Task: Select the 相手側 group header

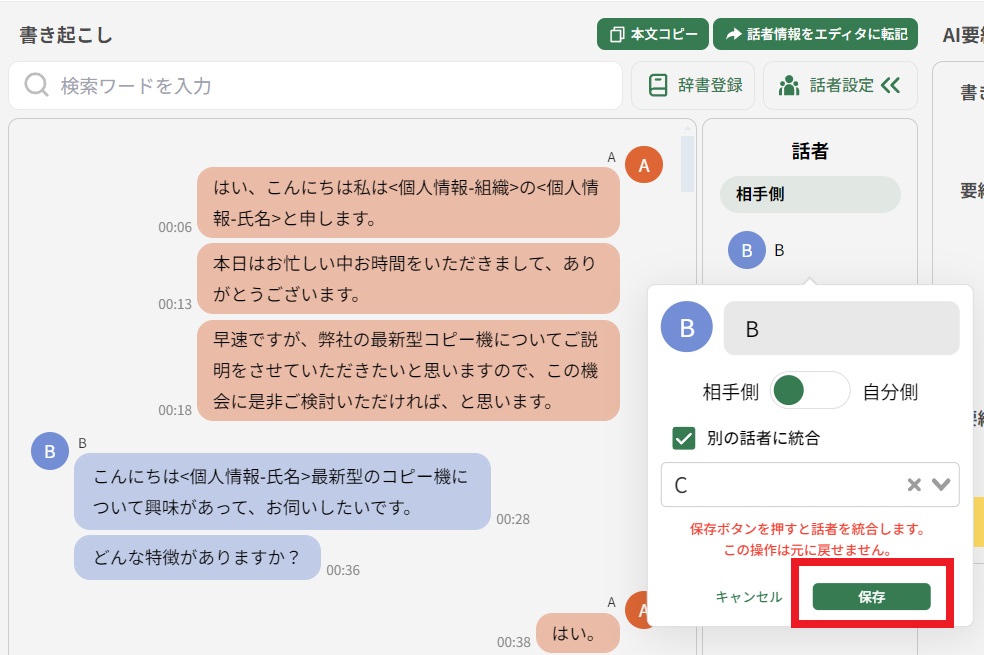Action: (x=810, y=194)
